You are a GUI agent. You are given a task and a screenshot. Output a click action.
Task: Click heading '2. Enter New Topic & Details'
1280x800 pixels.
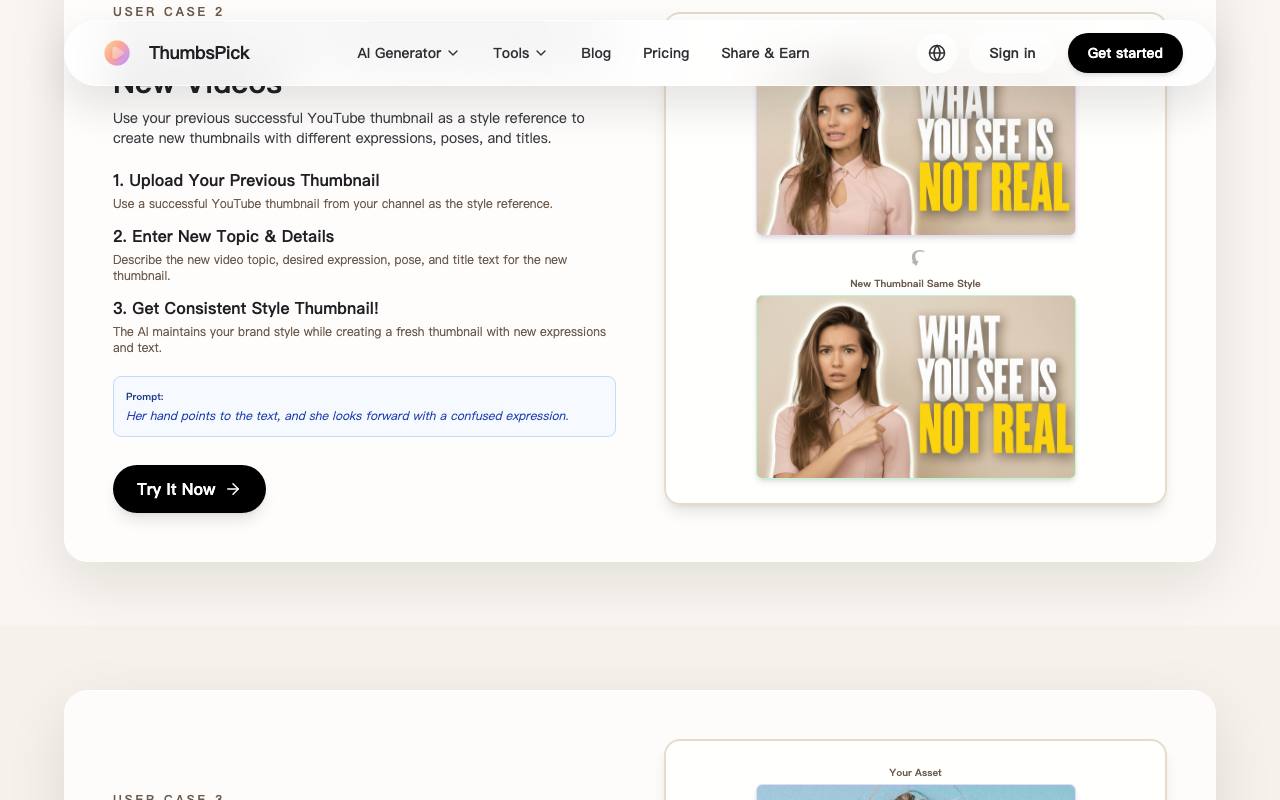(x=223, y=236)
